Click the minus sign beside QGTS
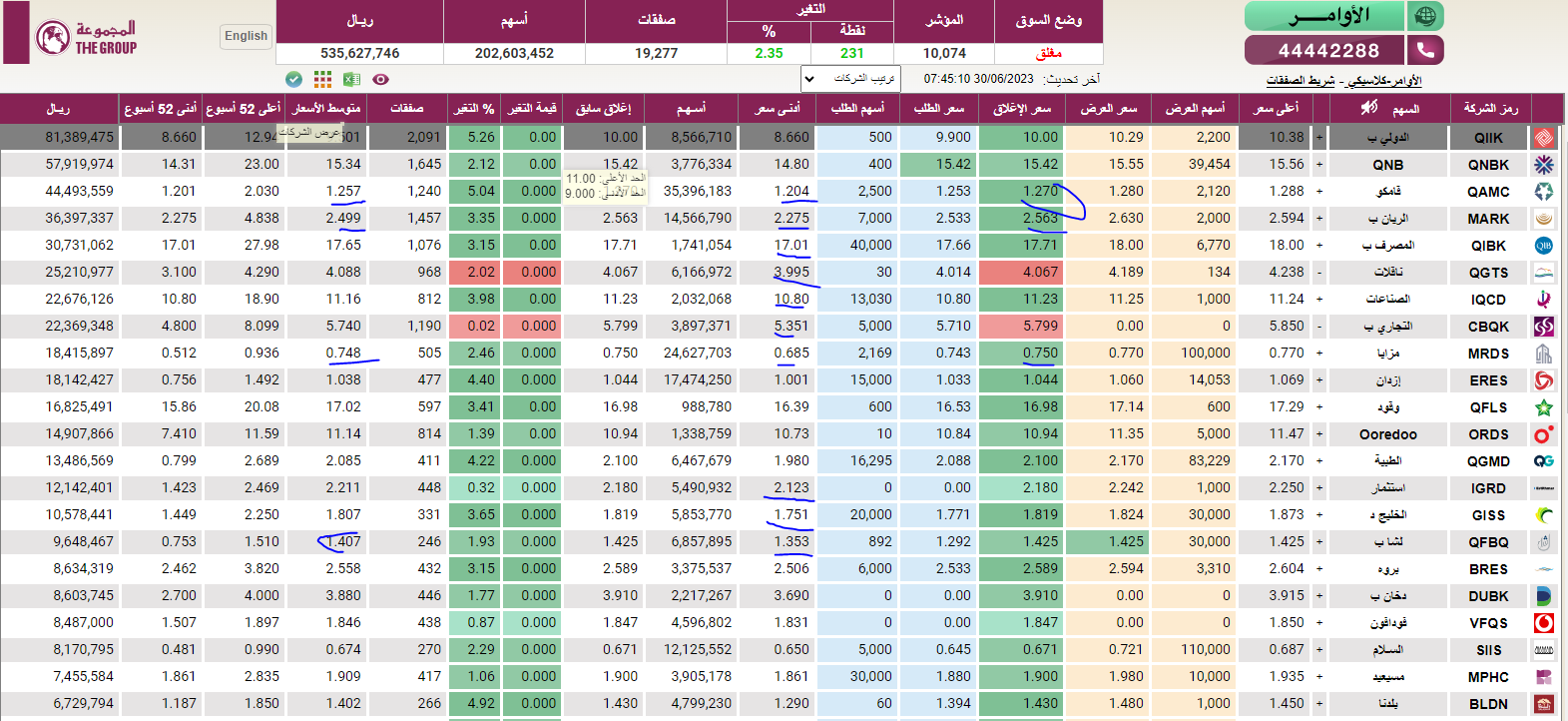 (x=1319, y=273)
